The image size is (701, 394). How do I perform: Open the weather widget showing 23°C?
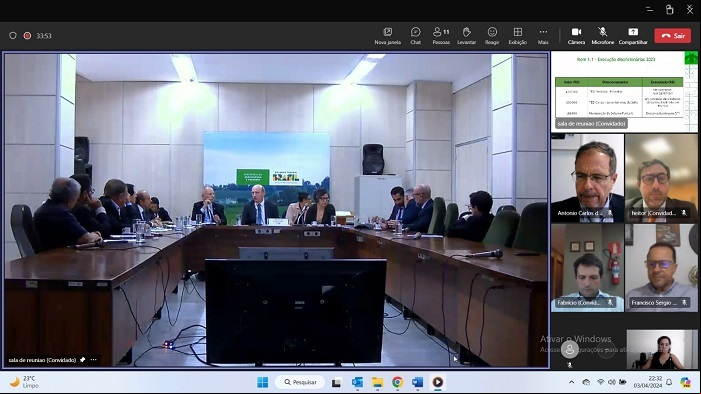point(25,382)
